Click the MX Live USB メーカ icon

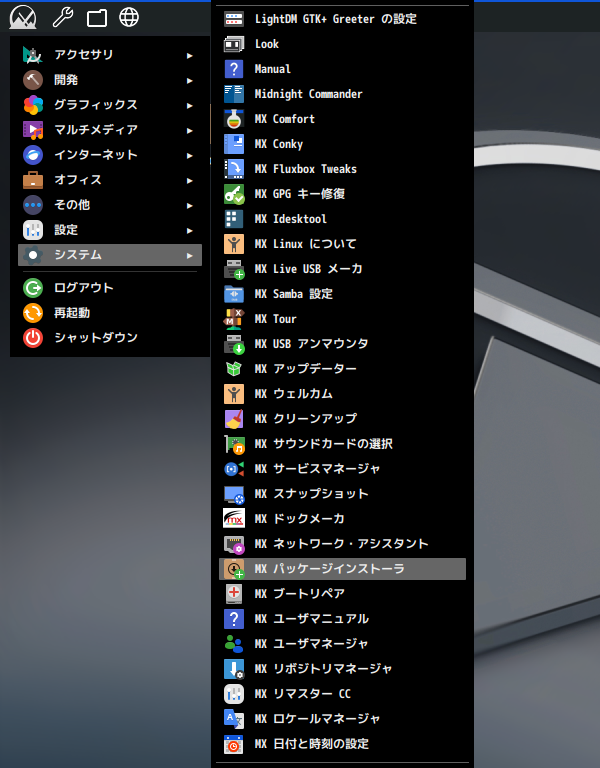(234, 269)
